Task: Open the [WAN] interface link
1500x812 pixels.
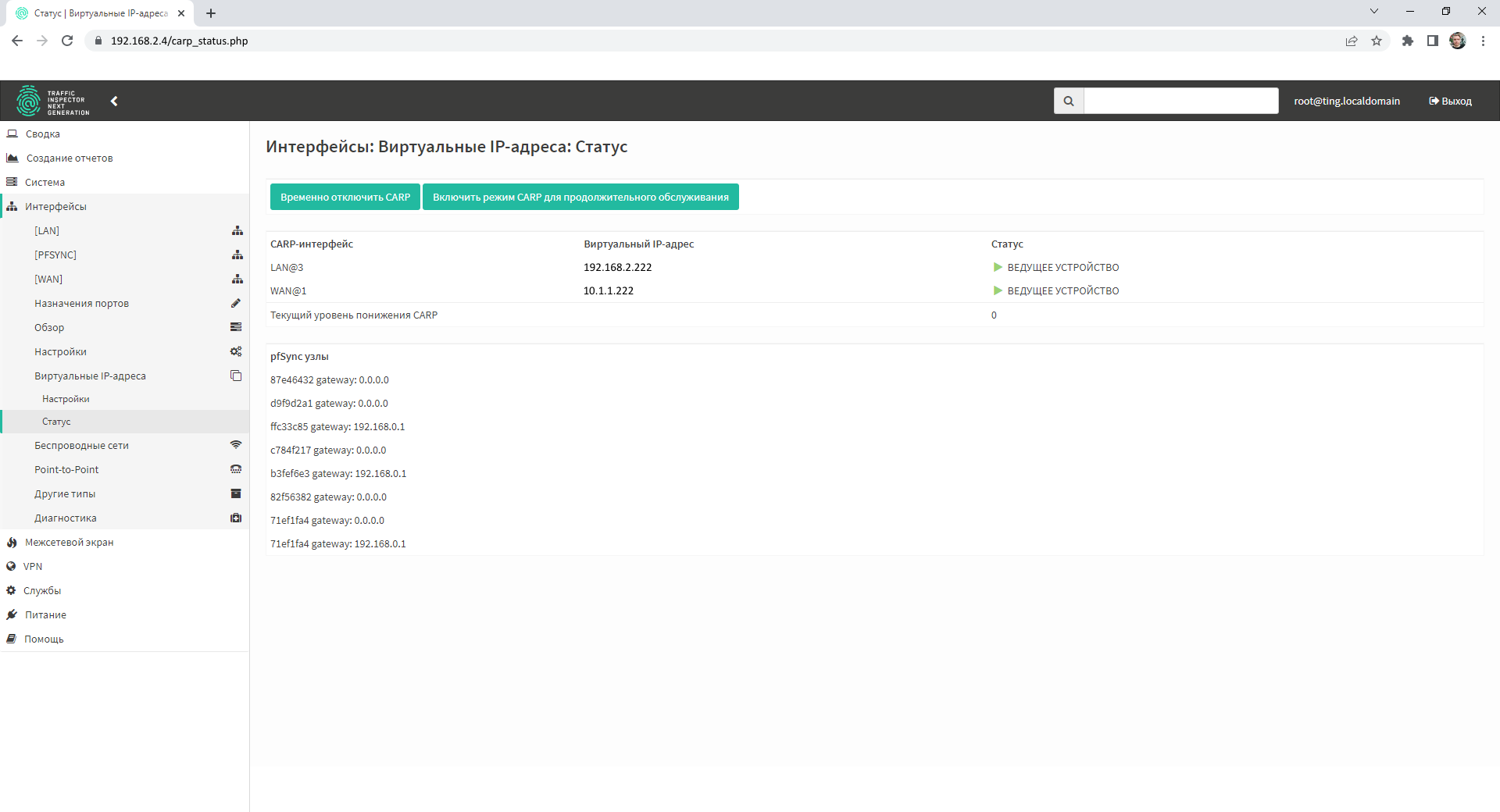Action: pyautogui.click(x=48, y=279)
